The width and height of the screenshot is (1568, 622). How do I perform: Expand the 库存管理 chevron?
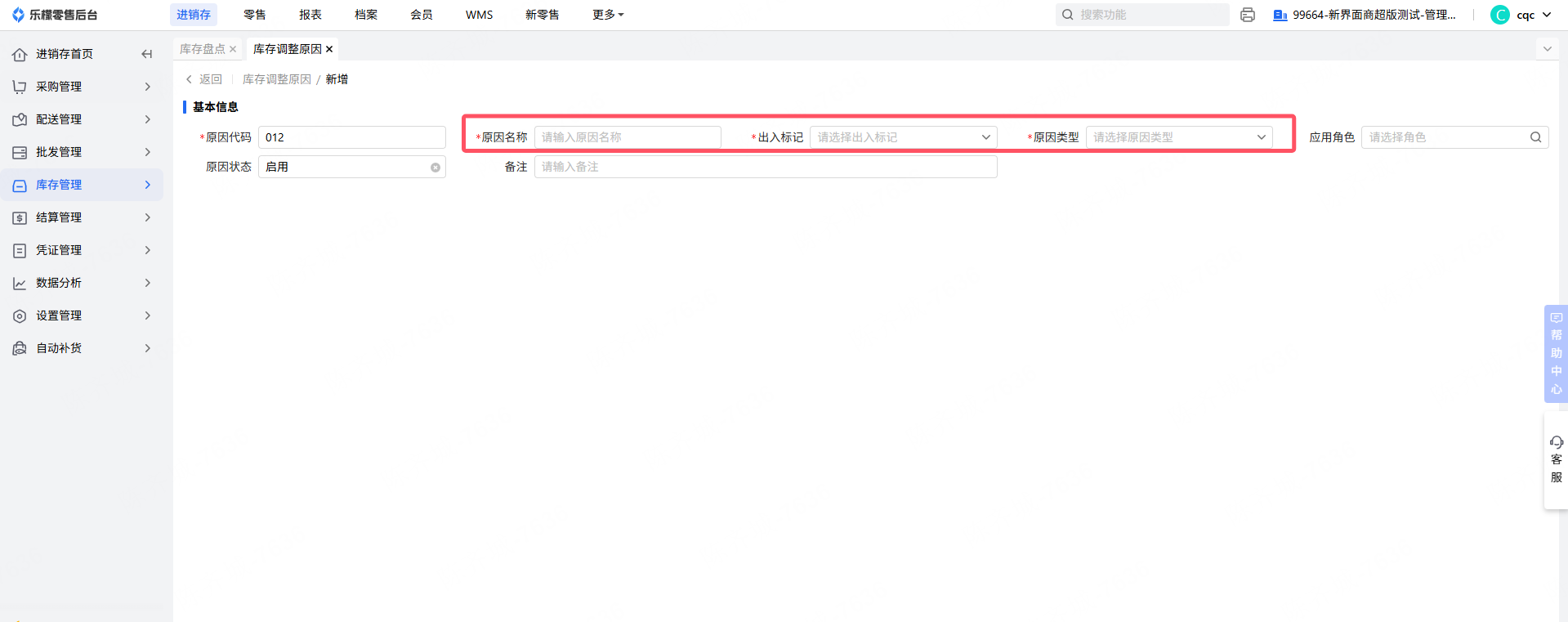(x=148, y=185)
